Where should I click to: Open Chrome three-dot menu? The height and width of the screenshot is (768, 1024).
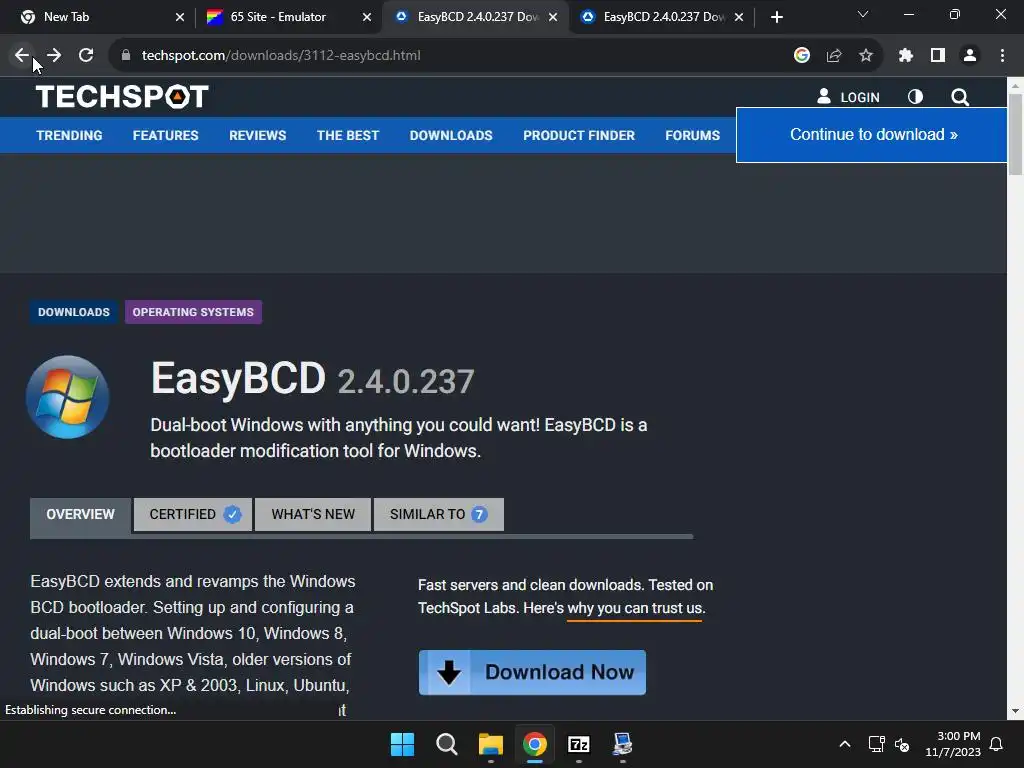[1002, 56]
